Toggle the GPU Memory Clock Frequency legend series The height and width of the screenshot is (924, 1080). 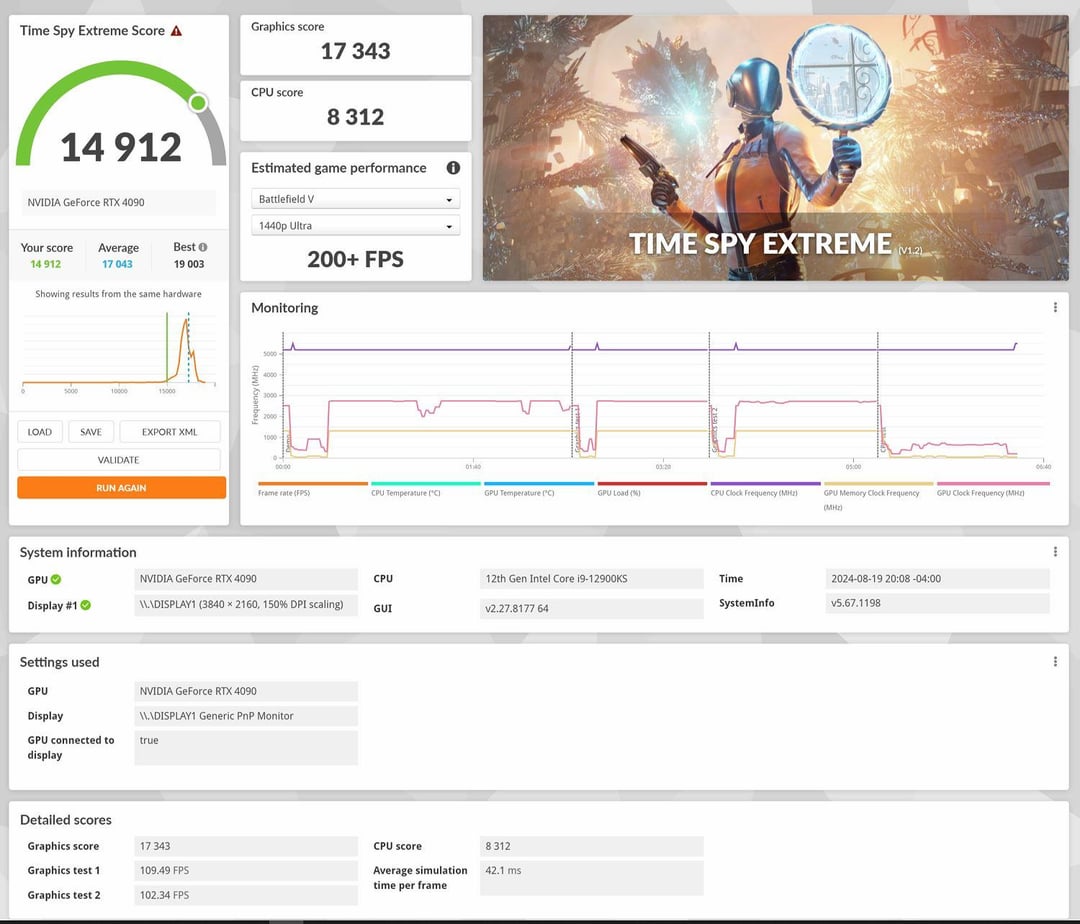pos(878,496)
